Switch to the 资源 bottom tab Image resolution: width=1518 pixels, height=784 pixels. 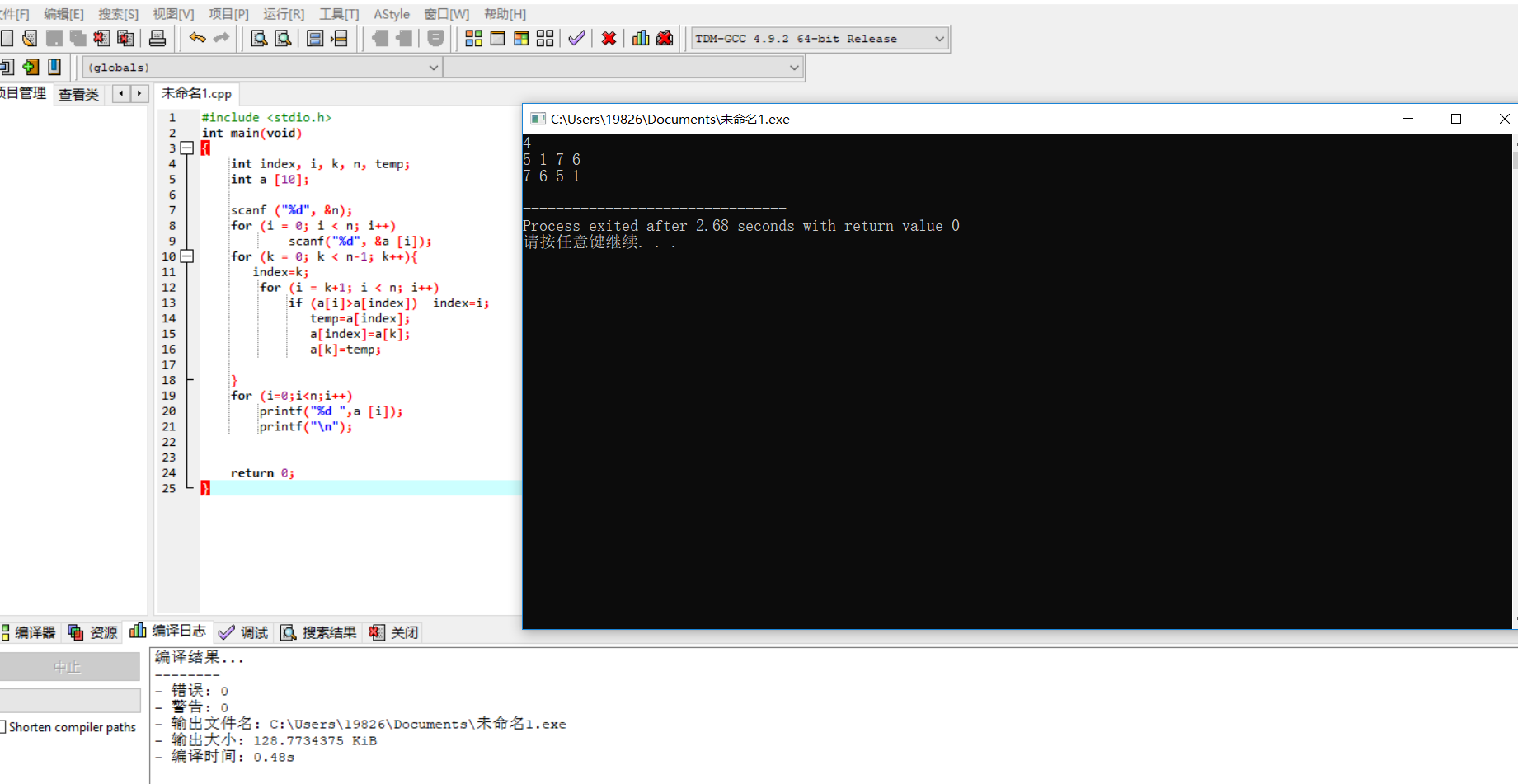tap(92, 632)
